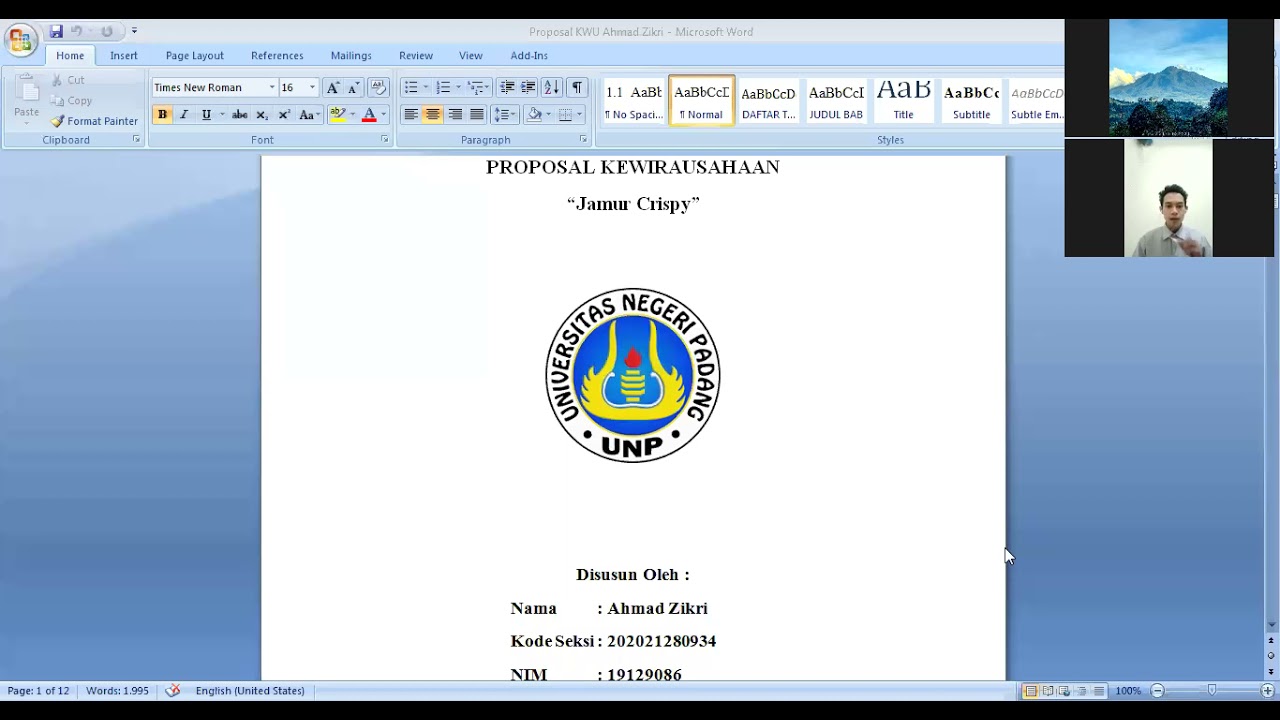Viewport: 1280px width, 720px height.
Task: Open highlight color dropdown arrow
Action: click(x=352, y=115)
